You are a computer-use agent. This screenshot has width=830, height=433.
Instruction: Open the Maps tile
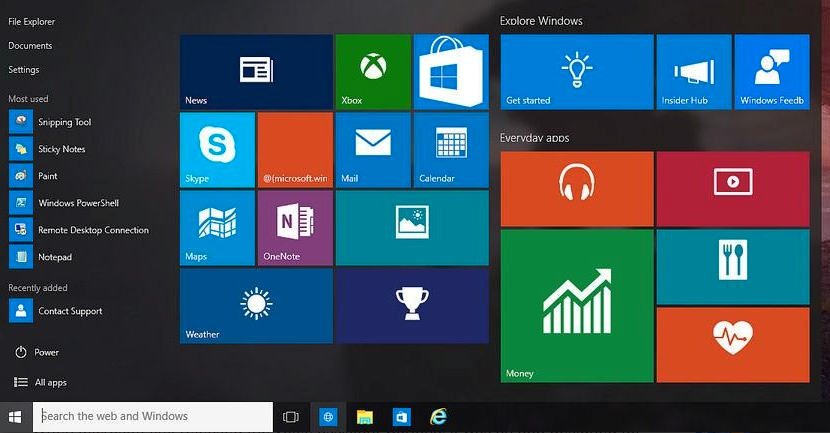[217, 227]
